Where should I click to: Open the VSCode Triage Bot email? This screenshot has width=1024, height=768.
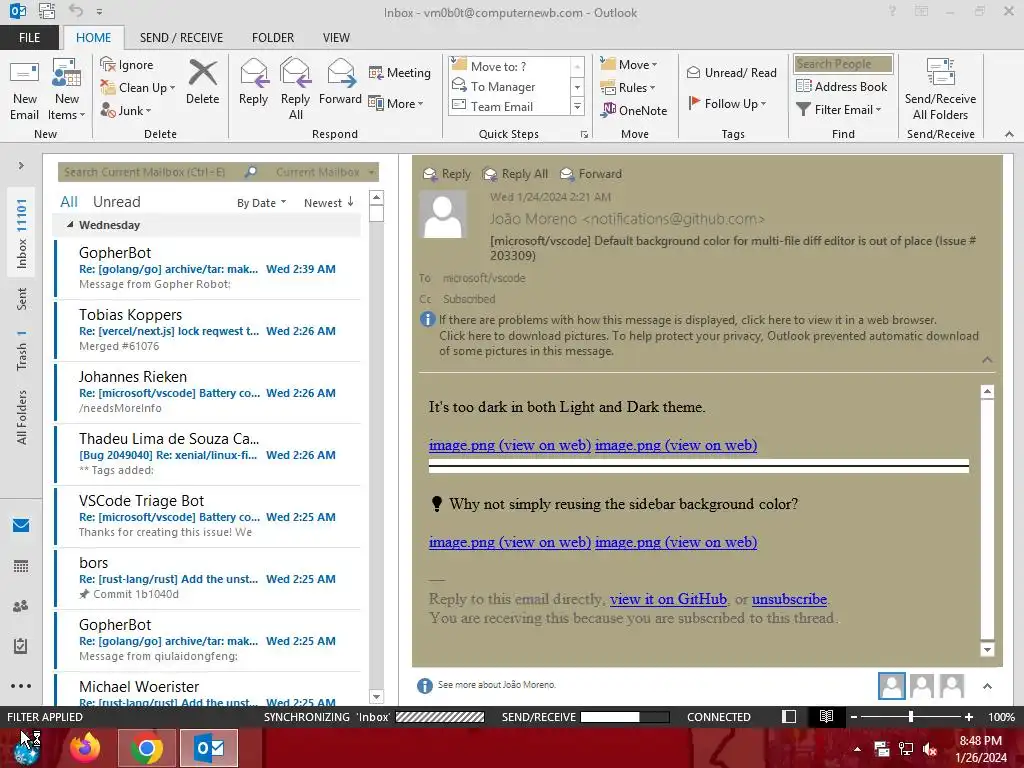pyautogui.click(x=208, y=517)
